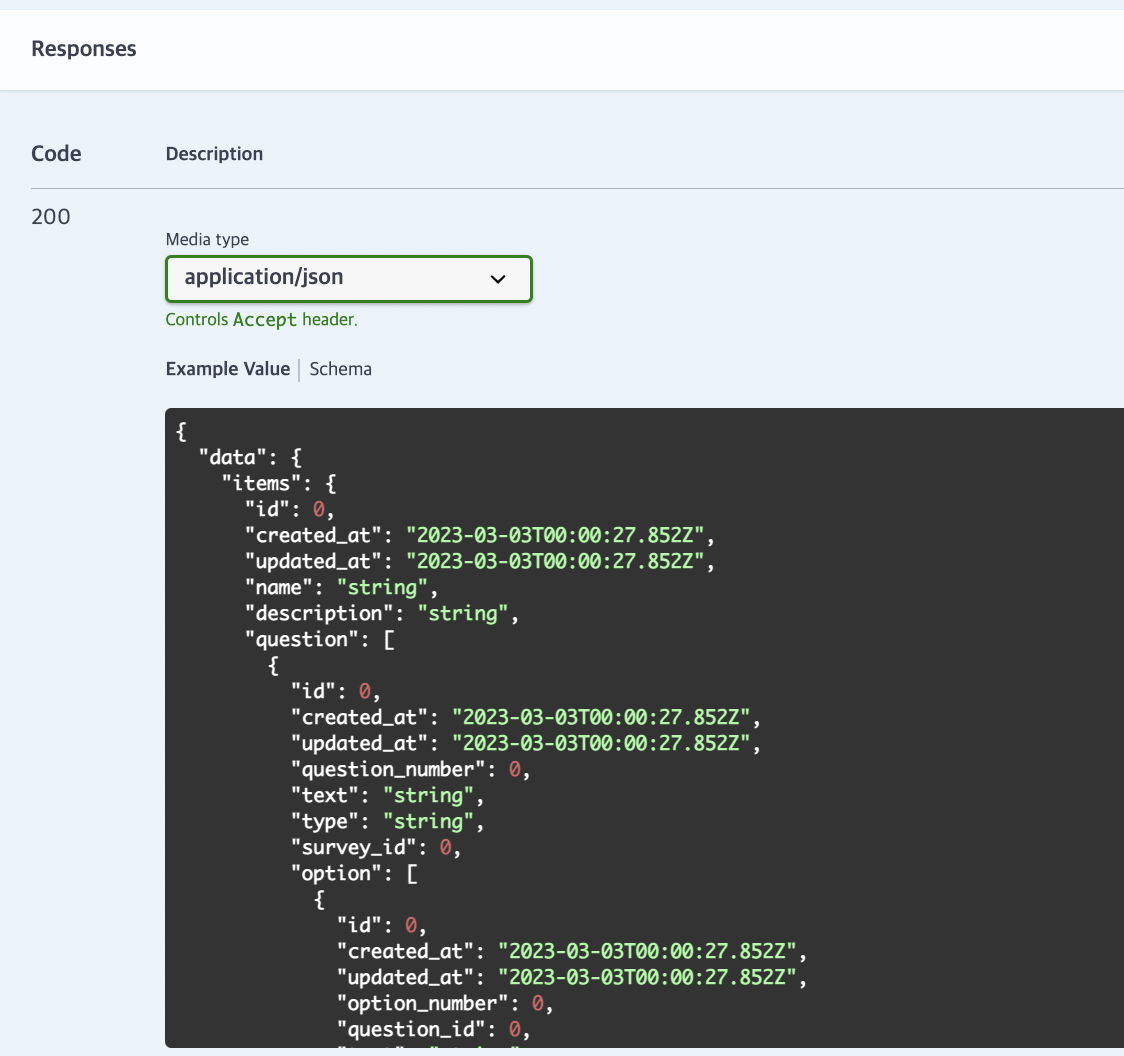This screenshot has height=1056, width=1124.
Task: Click the "option_number": 0 line
Action: click(444, 1004)
